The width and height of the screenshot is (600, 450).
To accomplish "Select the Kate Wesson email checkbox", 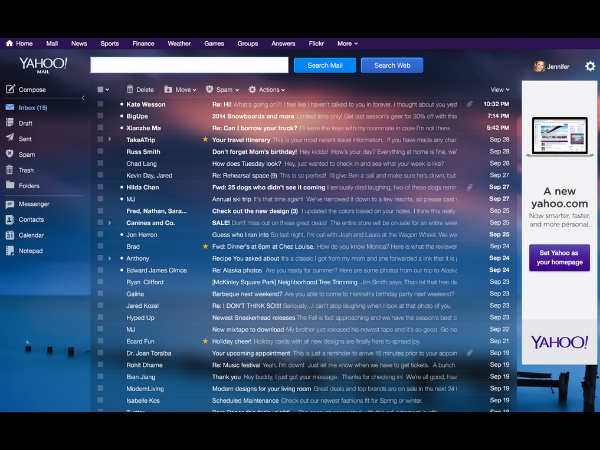I will point(100,104).
